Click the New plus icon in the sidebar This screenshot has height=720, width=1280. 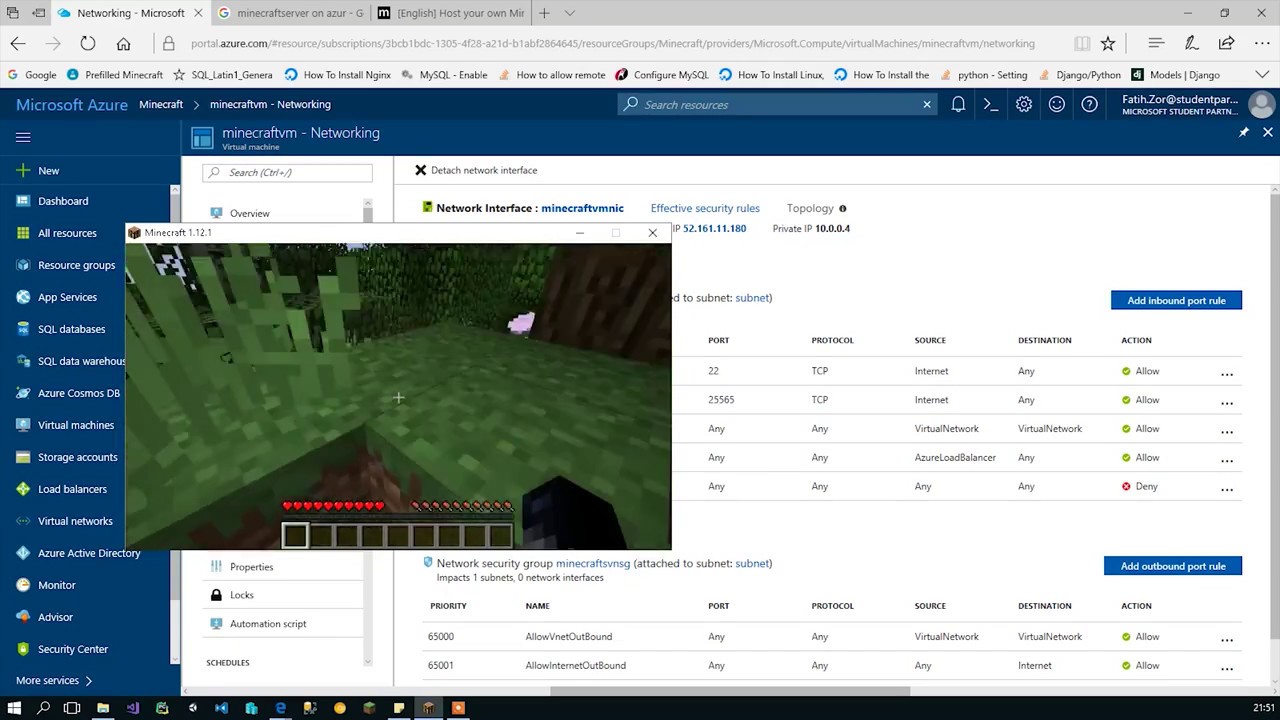(x=23, y=171)
